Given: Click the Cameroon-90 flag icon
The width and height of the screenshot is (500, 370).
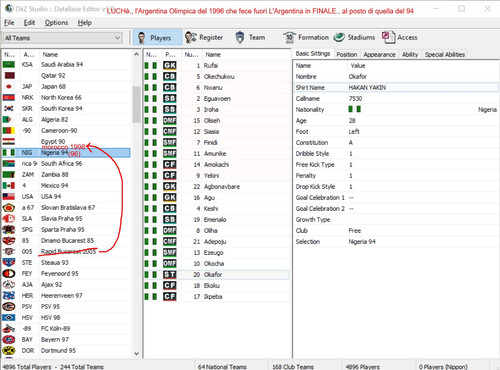Looking at the screenshot, I should 9,130.
